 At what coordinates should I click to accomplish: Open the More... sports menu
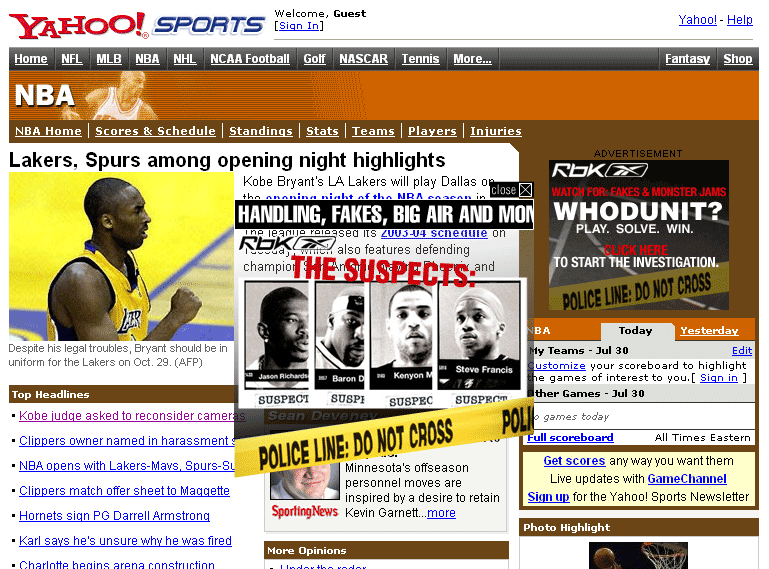pos(472,59)
